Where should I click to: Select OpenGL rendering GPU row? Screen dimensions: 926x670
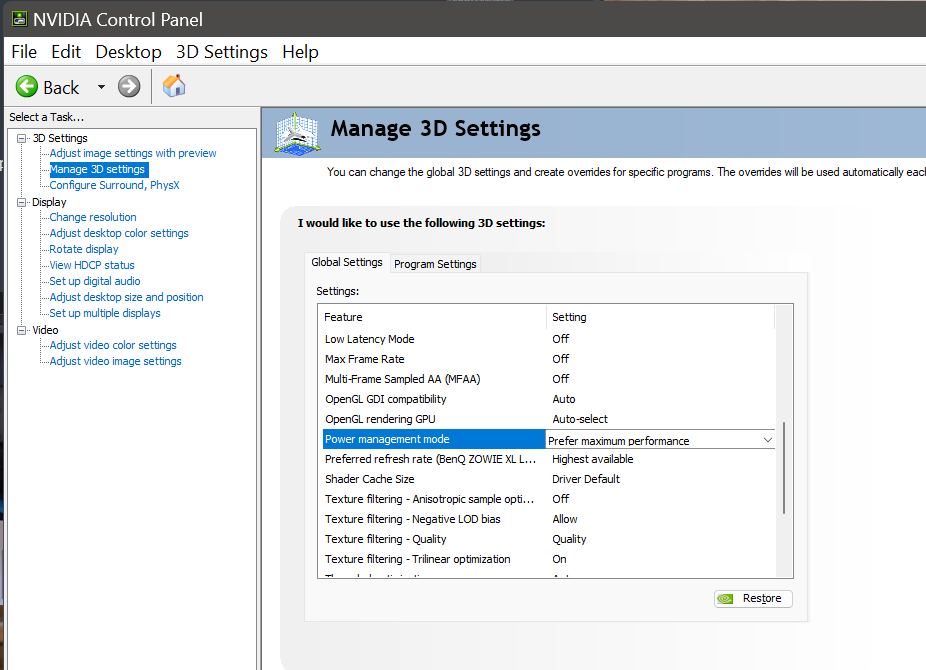pyautogui.click(x=549, y=419)
